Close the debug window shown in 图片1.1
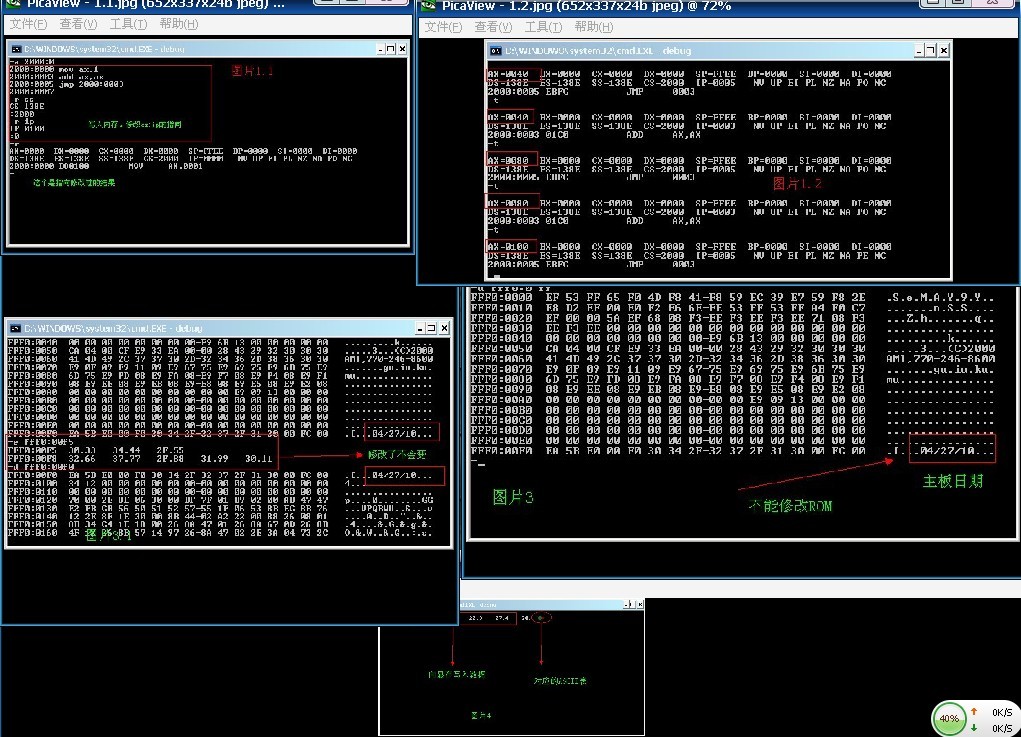Viewport: 1021px width, 737px height. pyautogui.click(x=402, y=49)
